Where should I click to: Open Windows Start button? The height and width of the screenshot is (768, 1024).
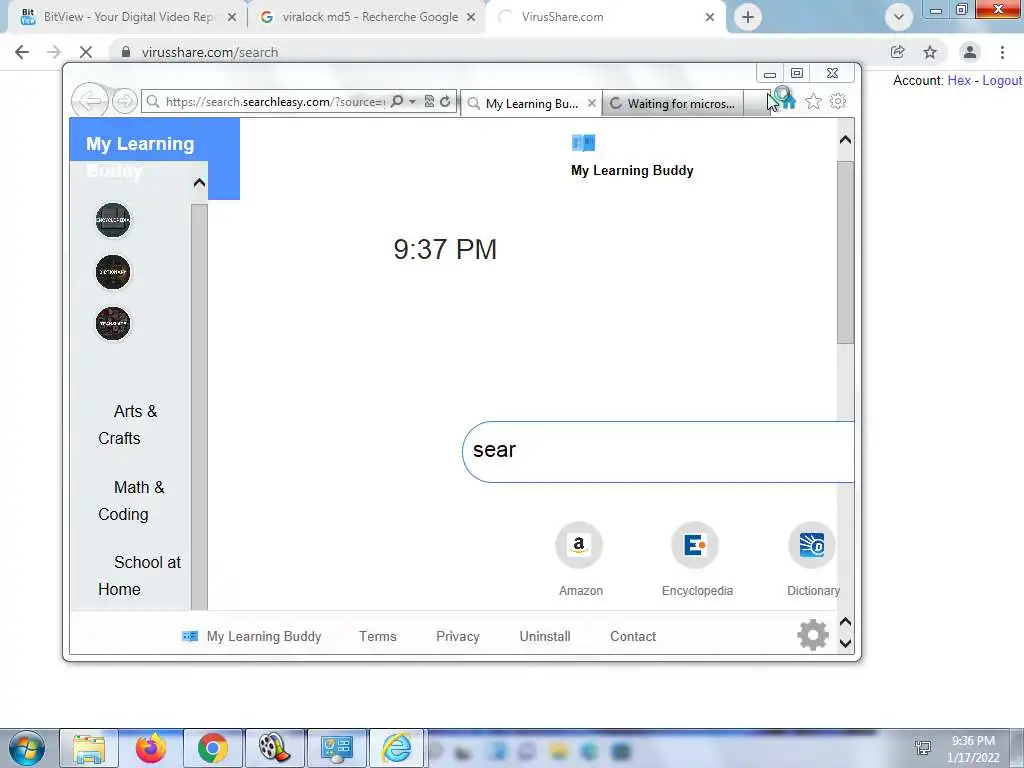click(27, 748)
